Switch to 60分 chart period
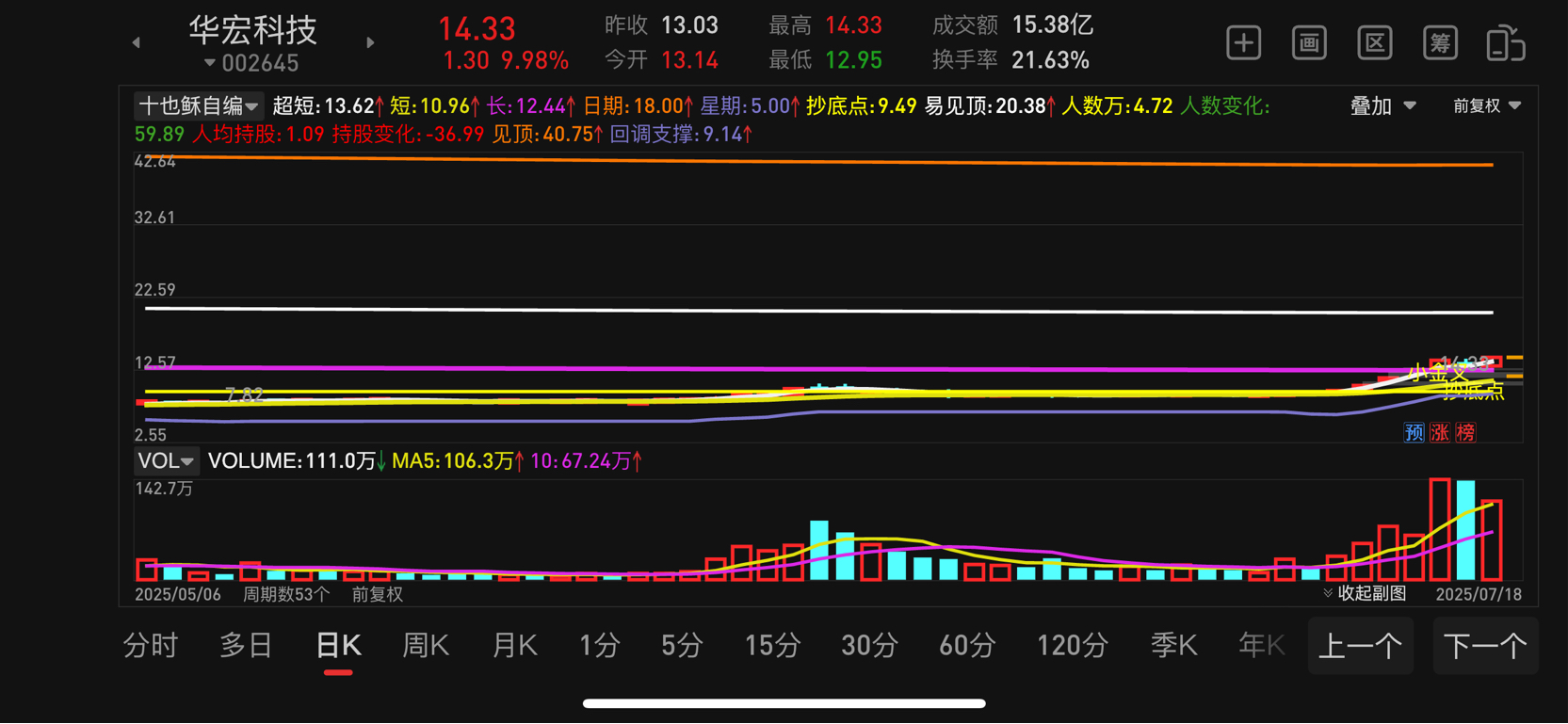Viewport: 1568px width, 724px height. coord(967,646)
